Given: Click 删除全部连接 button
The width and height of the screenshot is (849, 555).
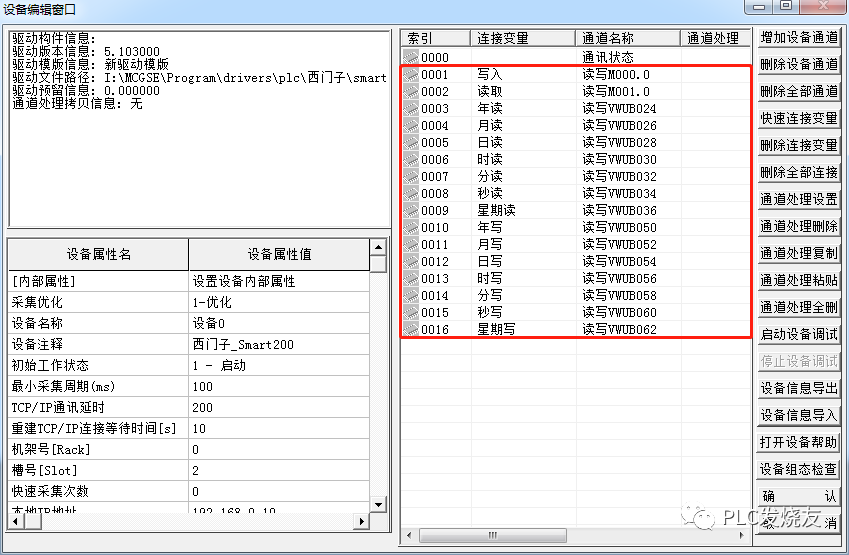Looking at the screenshot, I should 799,172.
